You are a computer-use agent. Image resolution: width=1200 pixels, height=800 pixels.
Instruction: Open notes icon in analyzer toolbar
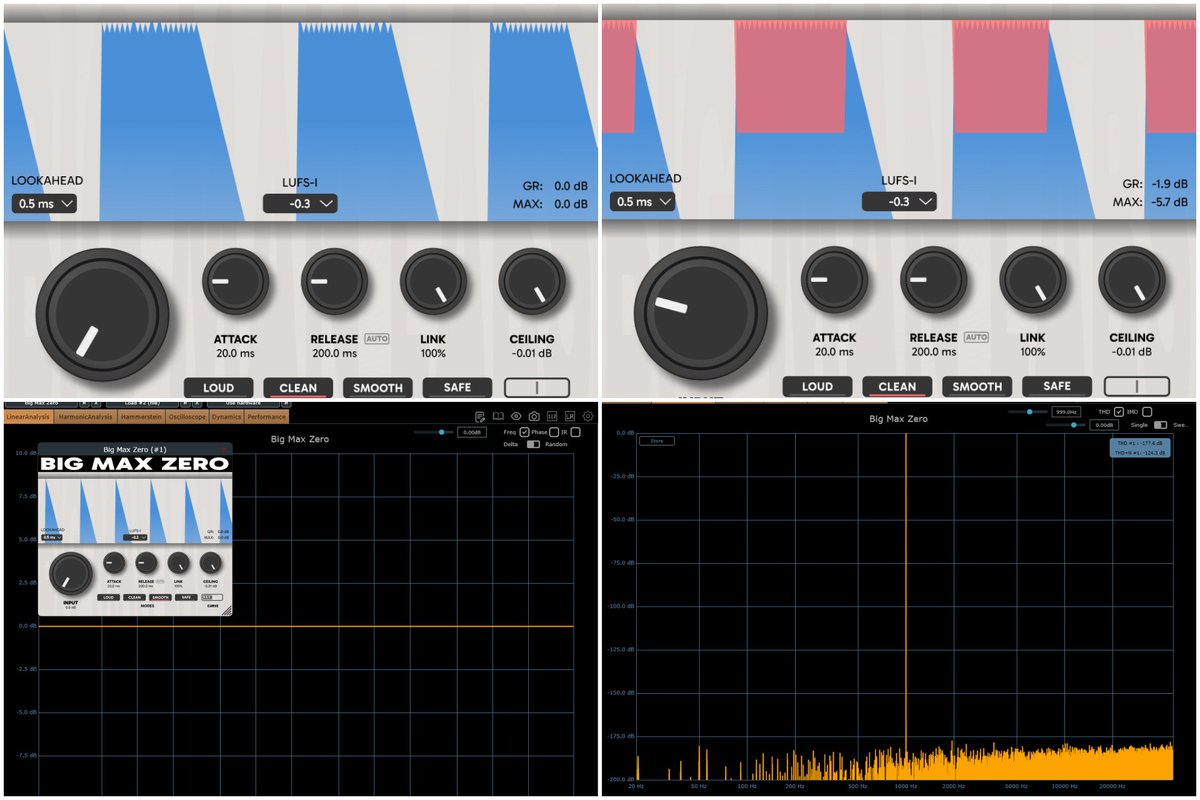click(x=481, y=416)
